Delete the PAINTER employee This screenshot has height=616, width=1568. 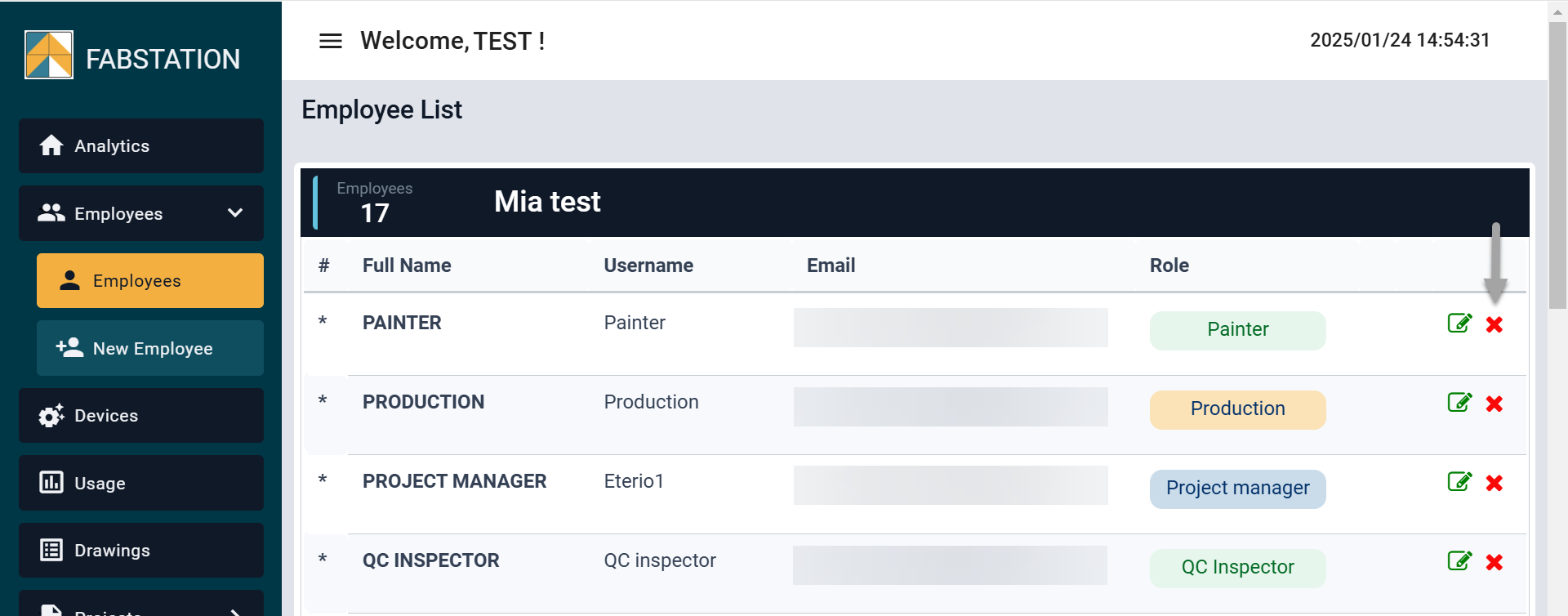[x=1494, y=324]
